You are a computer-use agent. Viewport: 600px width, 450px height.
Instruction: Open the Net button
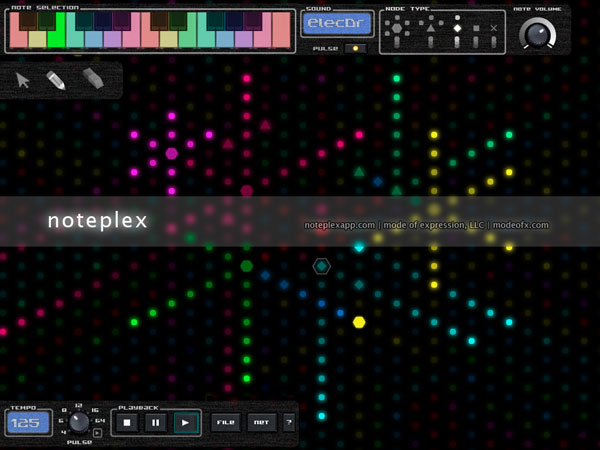click(261, 422)
